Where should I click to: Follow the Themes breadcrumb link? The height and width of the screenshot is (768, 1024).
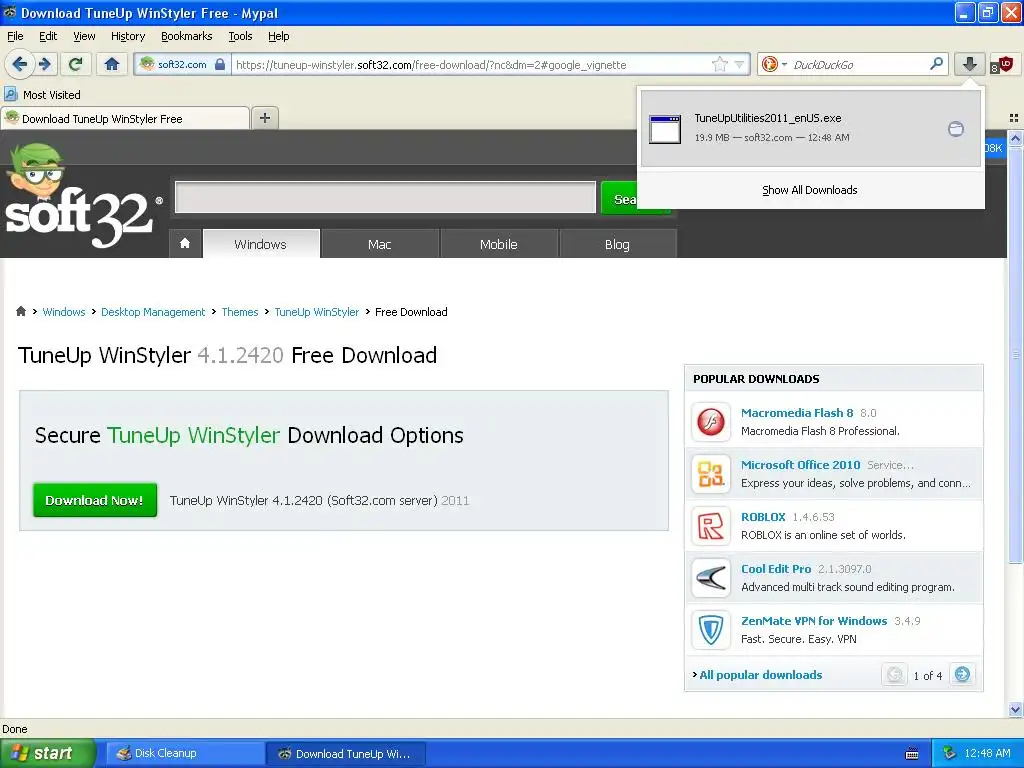pyautogui.click(x=240, y=312)
